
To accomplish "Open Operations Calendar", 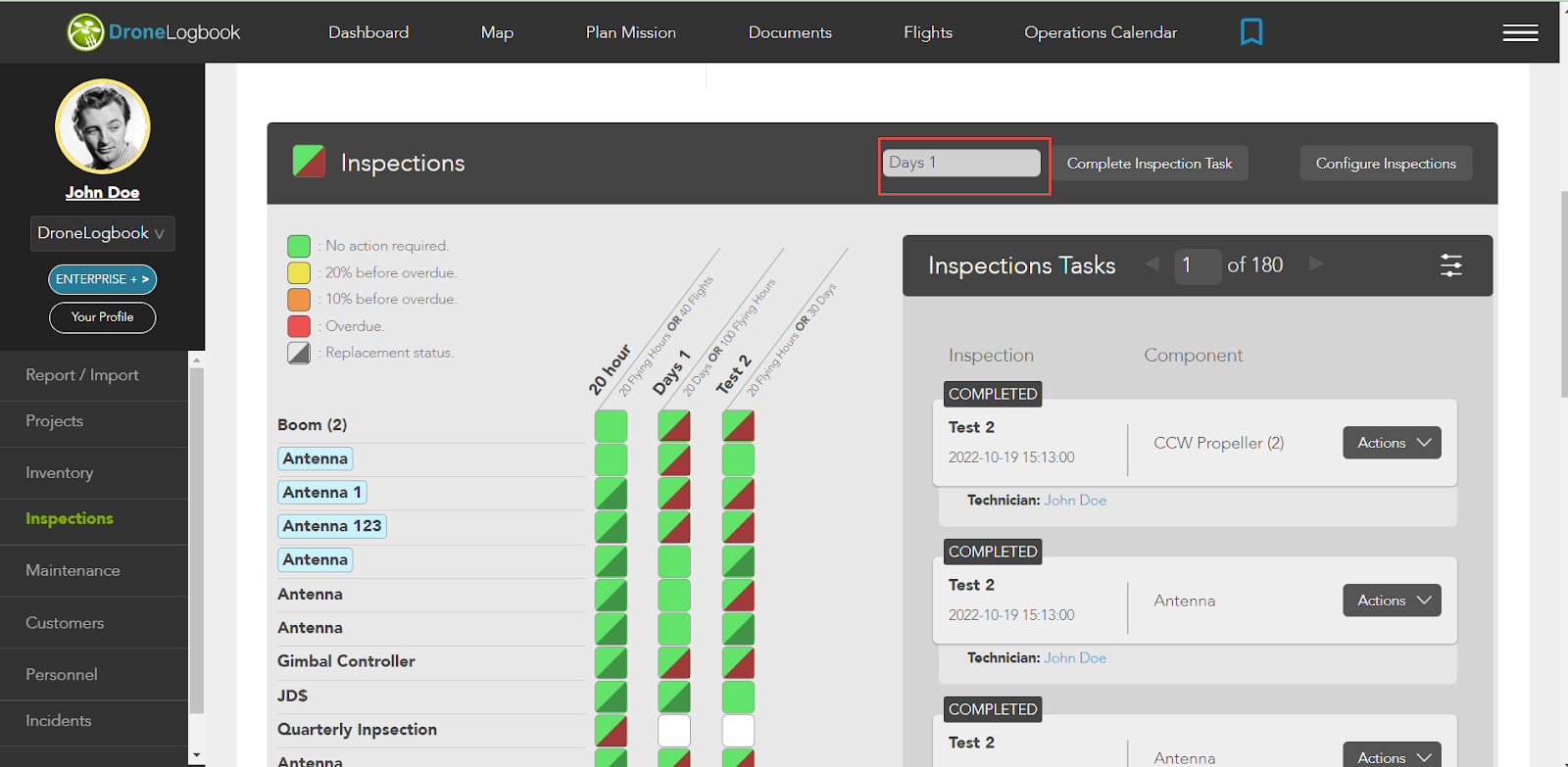I will point(1101,32).
